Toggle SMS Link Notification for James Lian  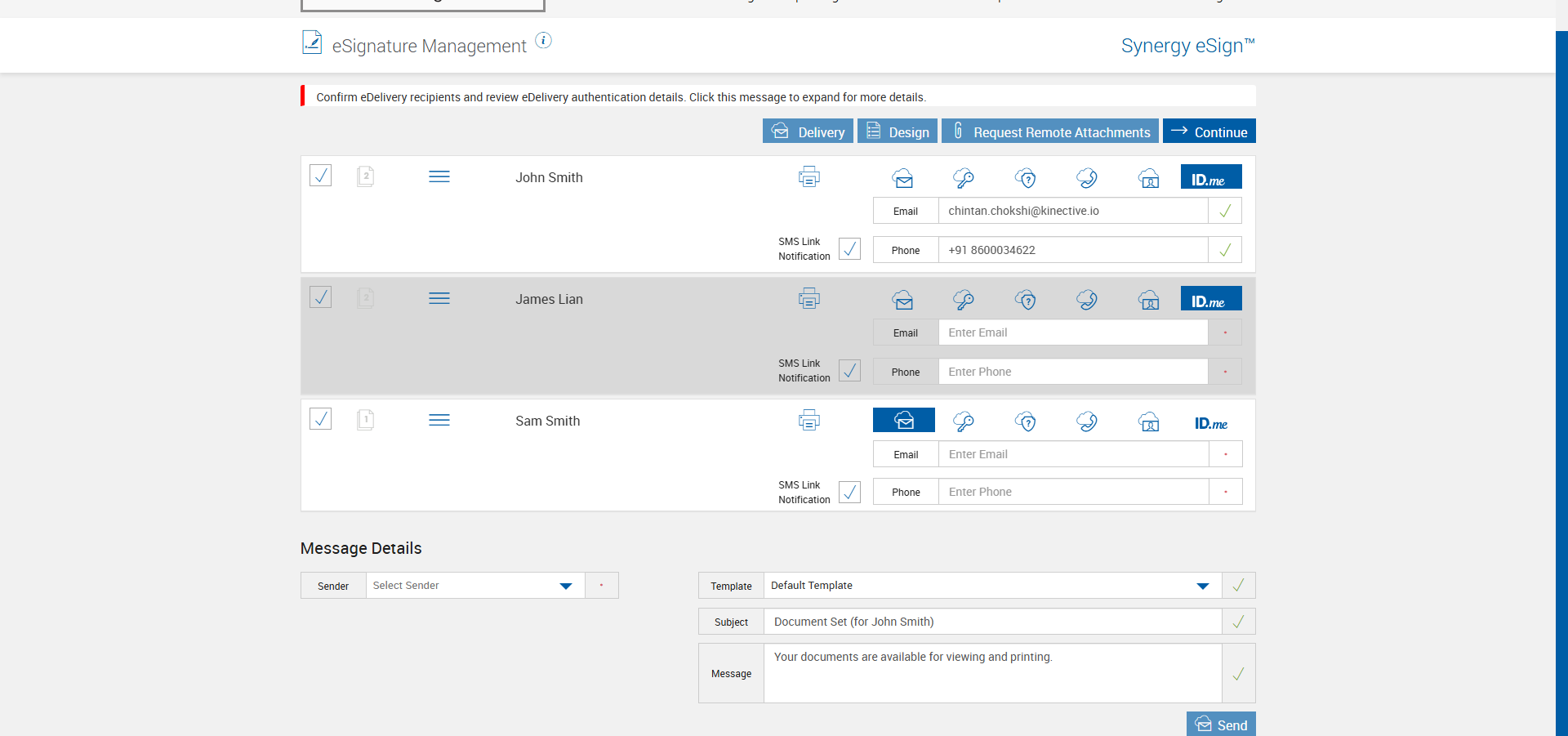[x=849, y=371]
